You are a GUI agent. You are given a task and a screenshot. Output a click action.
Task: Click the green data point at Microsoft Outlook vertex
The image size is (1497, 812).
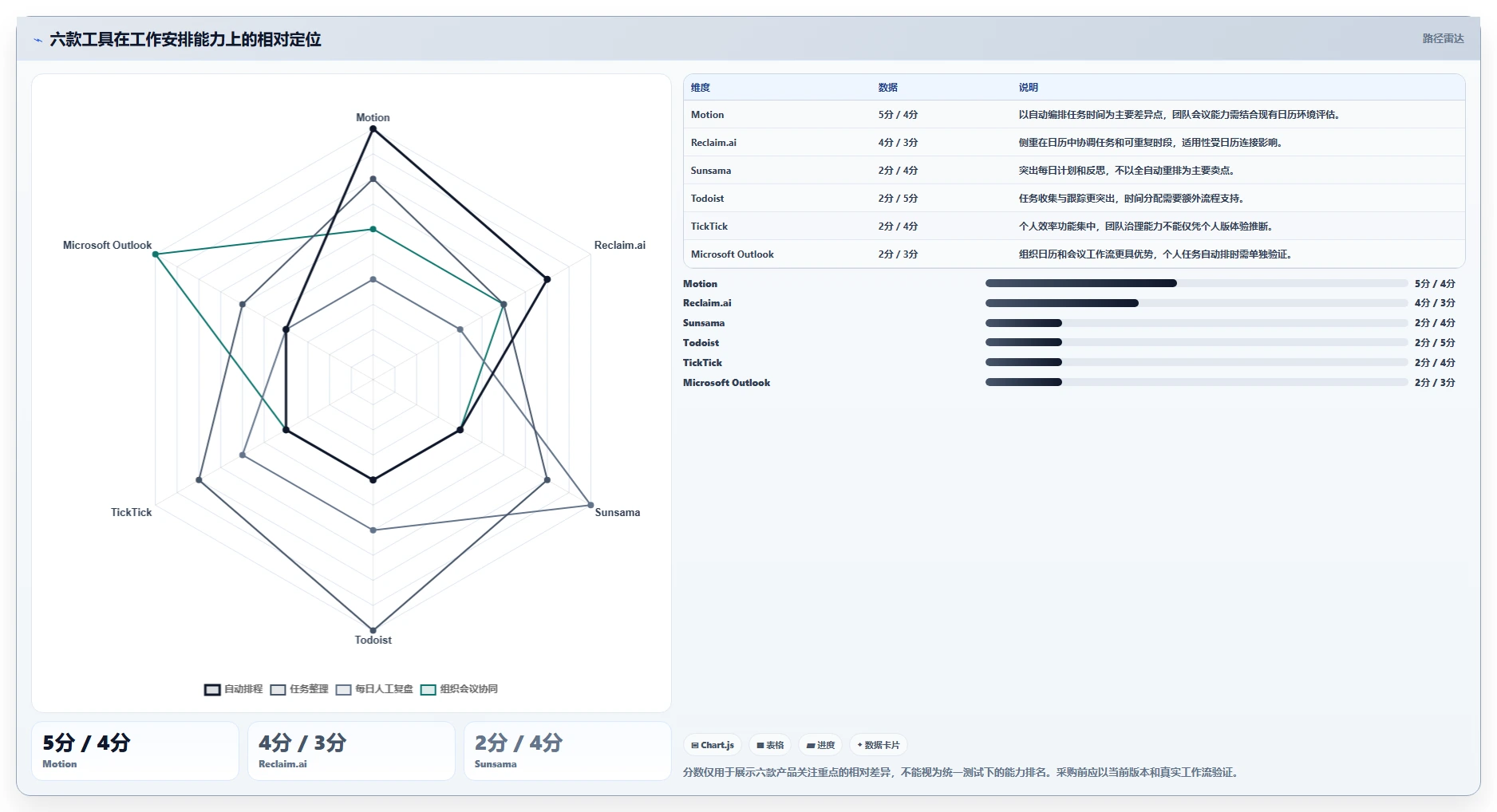tap(156, 254)
